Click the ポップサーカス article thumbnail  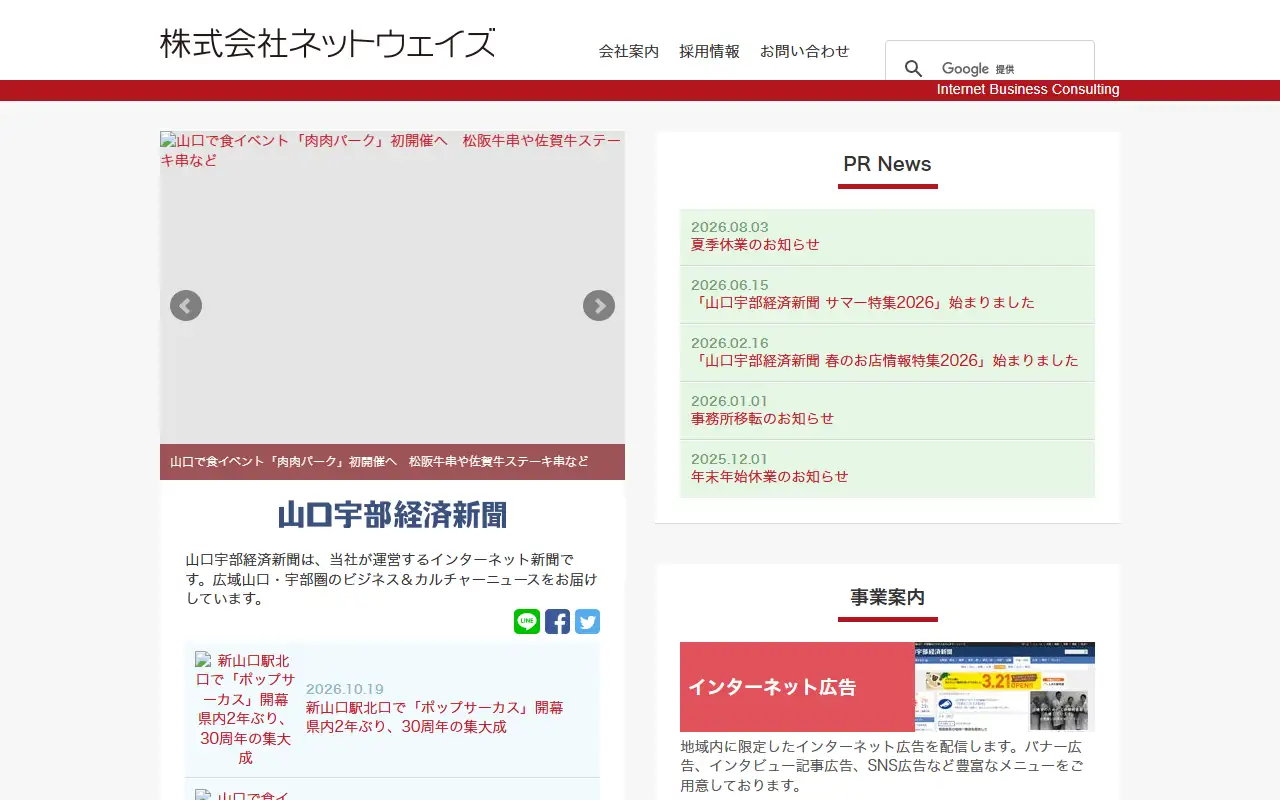pos(245,709)
